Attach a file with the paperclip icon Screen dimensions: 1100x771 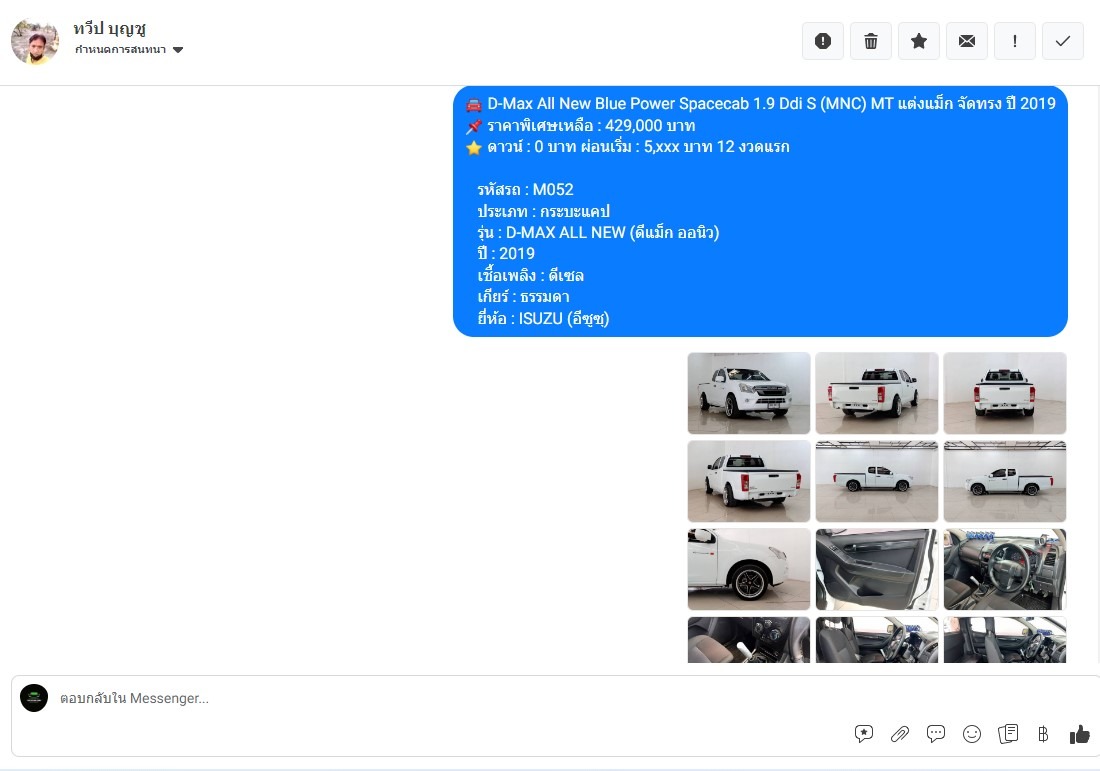pos(899,734)
